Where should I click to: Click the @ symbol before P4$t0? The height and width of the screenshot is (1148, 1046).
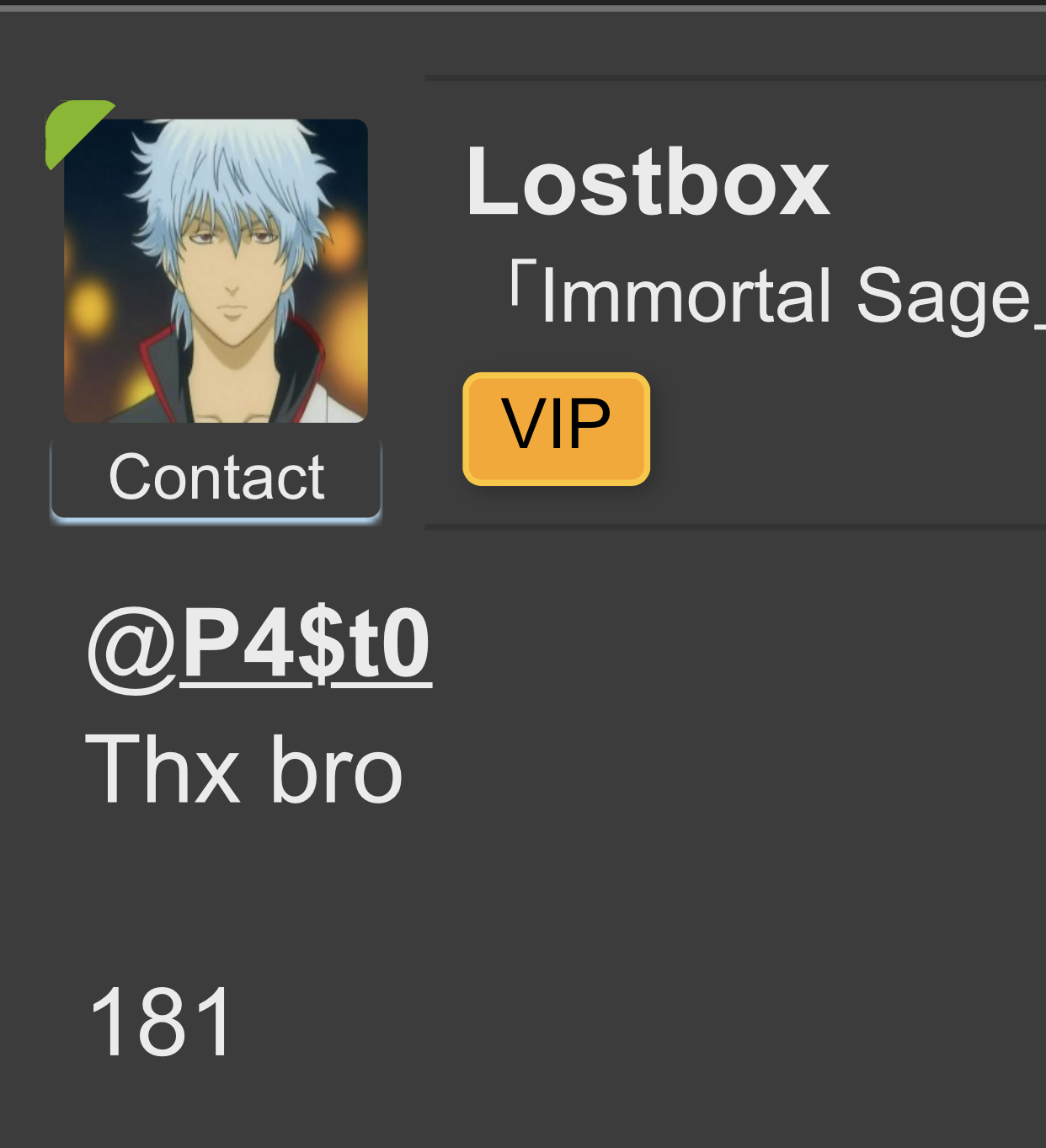pyautogui.click(x=131, y=647)
